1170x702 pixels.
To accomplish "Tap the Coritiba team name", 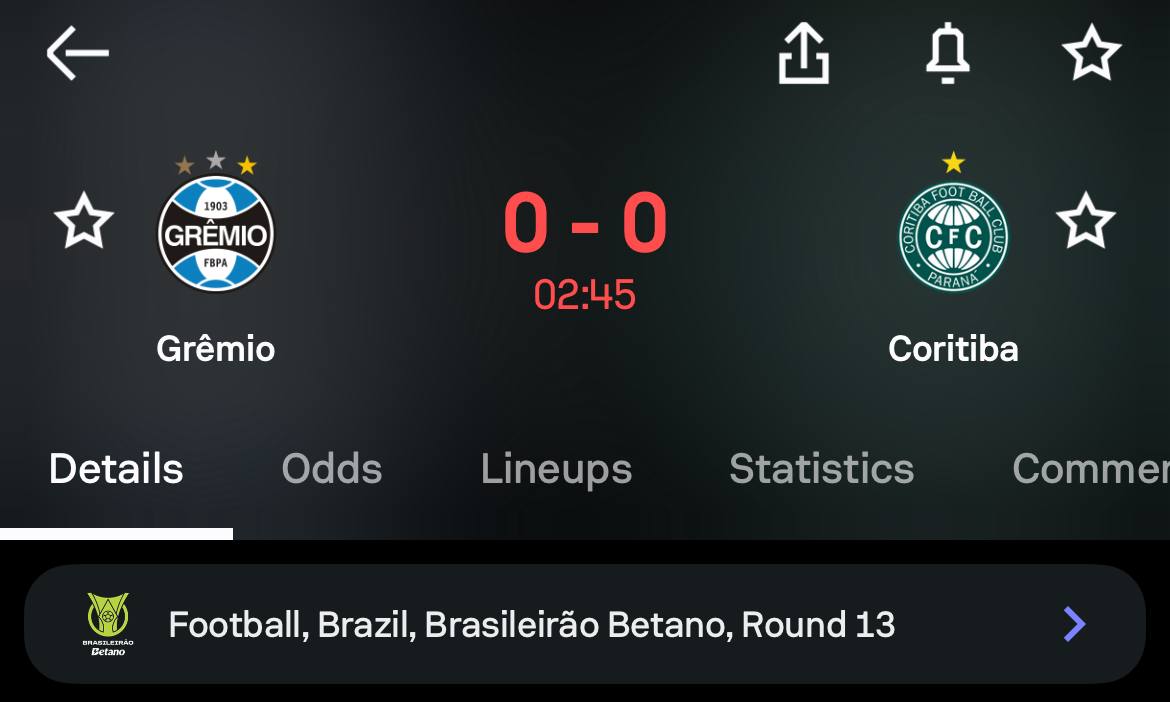I will [x=953, y=349].
